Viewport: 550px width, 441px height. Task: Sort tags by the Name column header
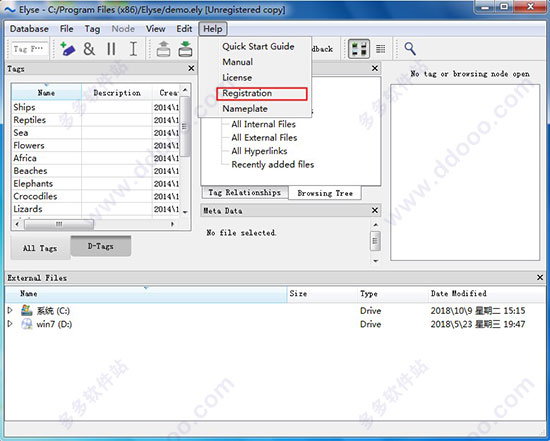[x=46, y=93]
